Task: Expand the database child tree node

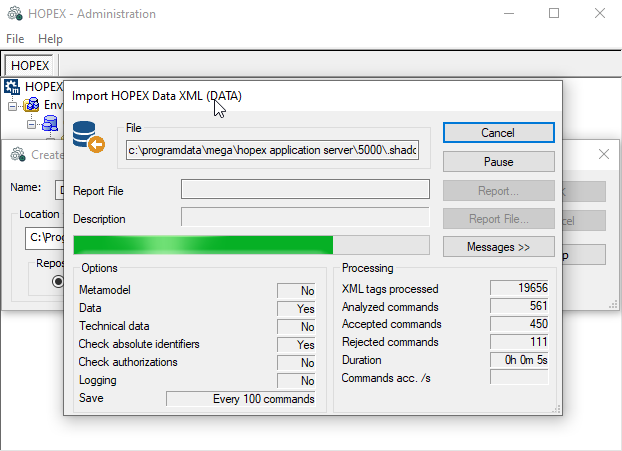Action: click(x=31, y=123)
